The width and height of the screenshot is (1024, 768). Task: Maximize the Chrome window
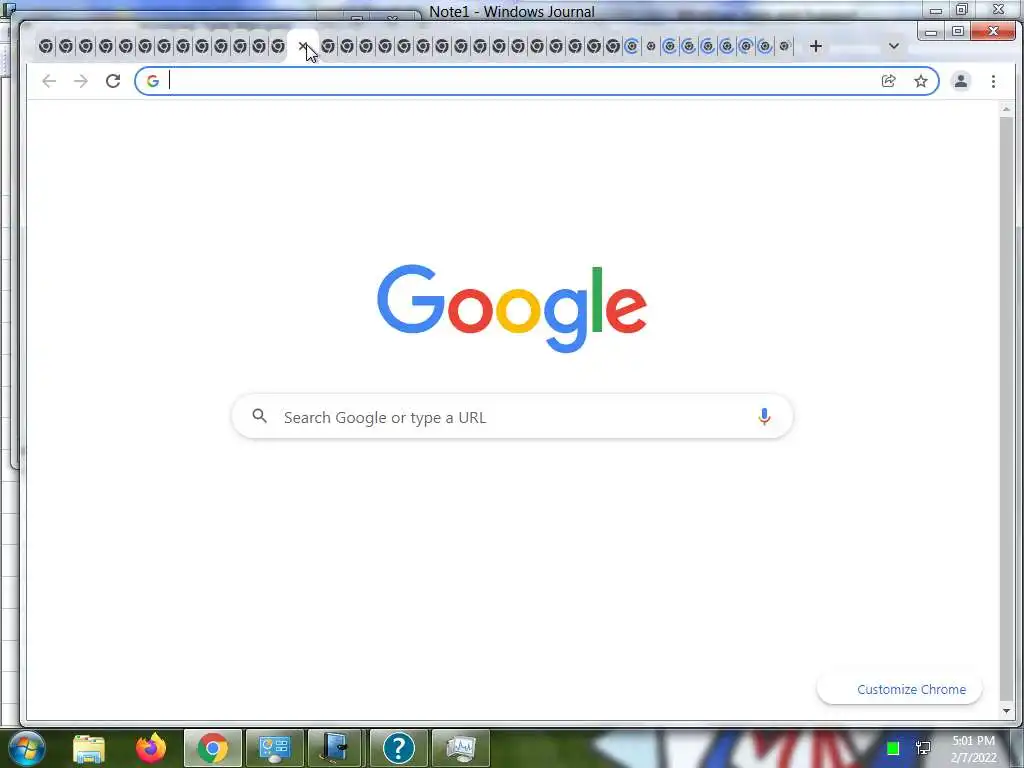point(958,31)
